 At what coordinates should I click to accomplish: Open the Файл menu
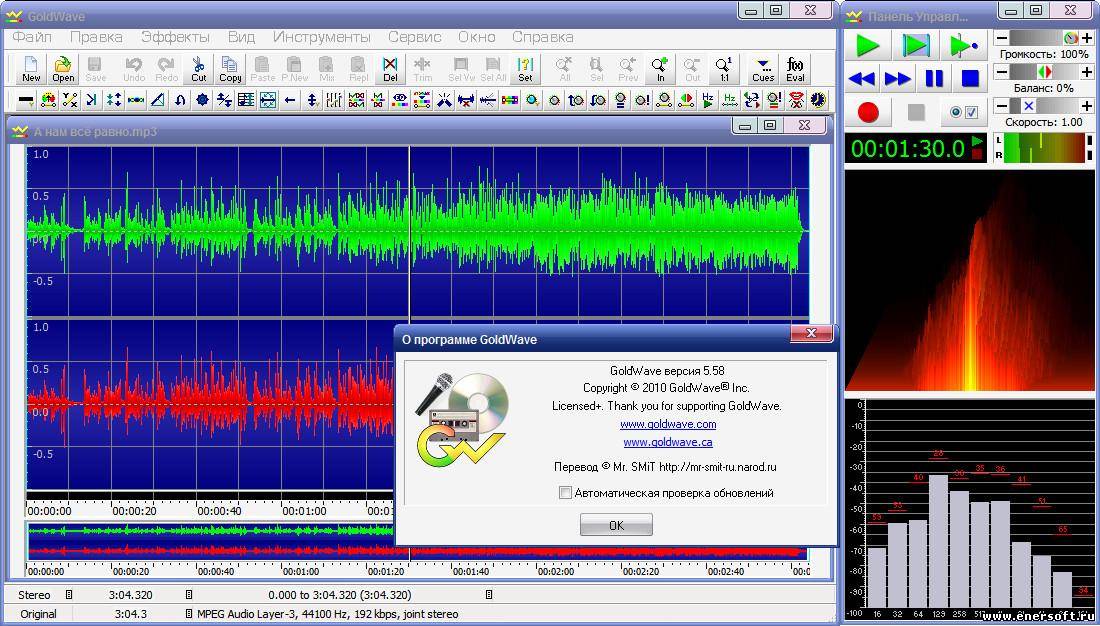[32, 37]
